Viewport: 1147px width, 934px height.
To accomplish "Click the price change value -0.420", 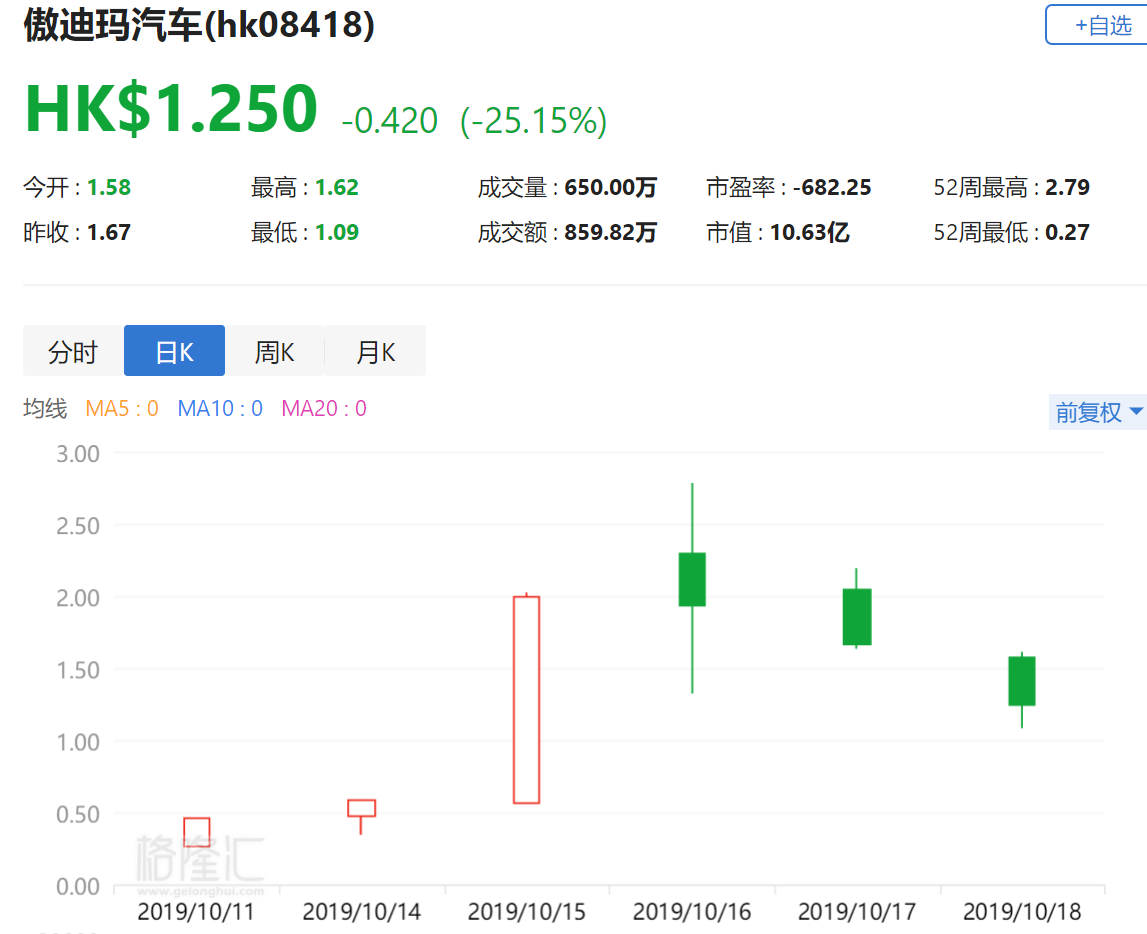I will (x=389, y=121).
